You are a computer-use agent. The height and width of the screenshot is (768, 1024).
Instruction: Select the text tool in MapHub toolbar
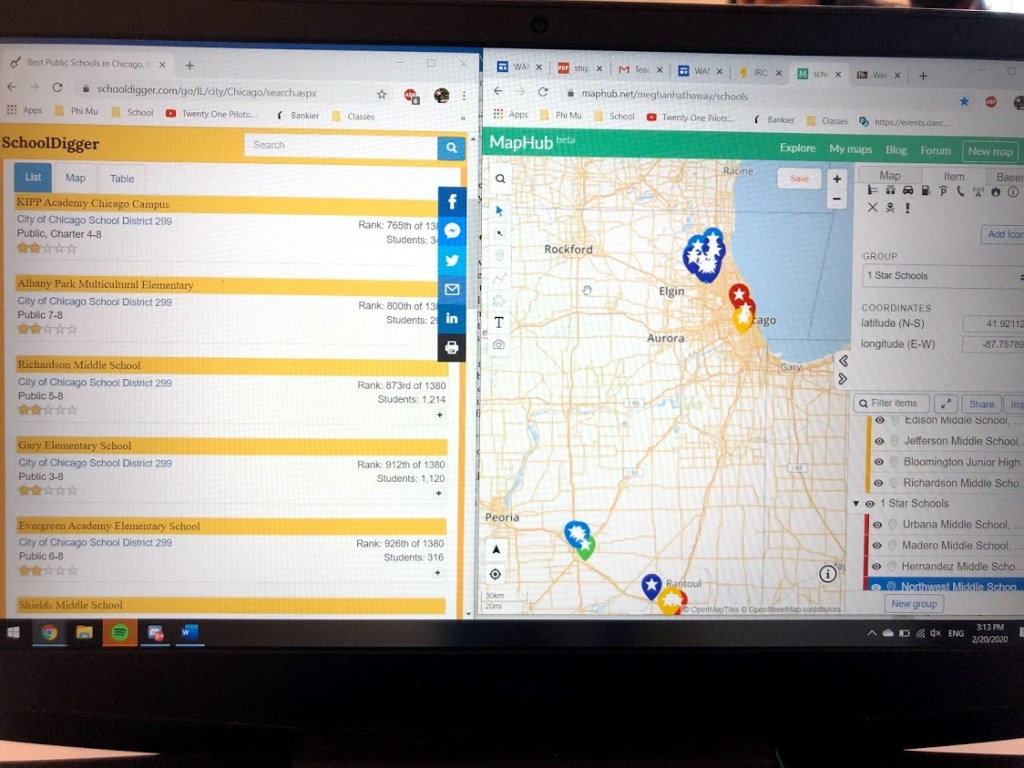499,322
